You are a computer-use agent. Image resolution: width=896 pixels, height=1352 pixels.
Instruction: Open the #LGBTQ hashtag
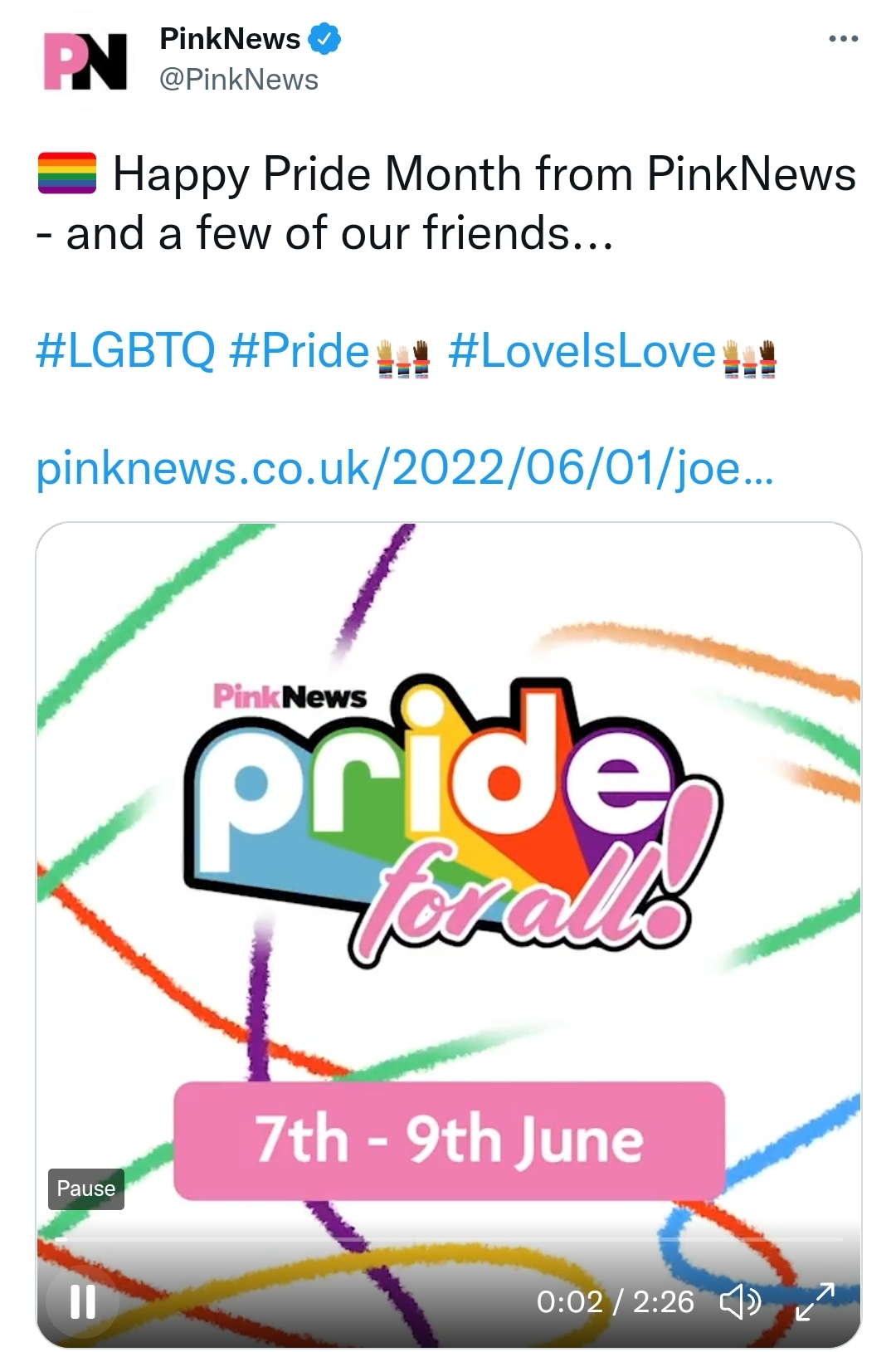(125, 350)
